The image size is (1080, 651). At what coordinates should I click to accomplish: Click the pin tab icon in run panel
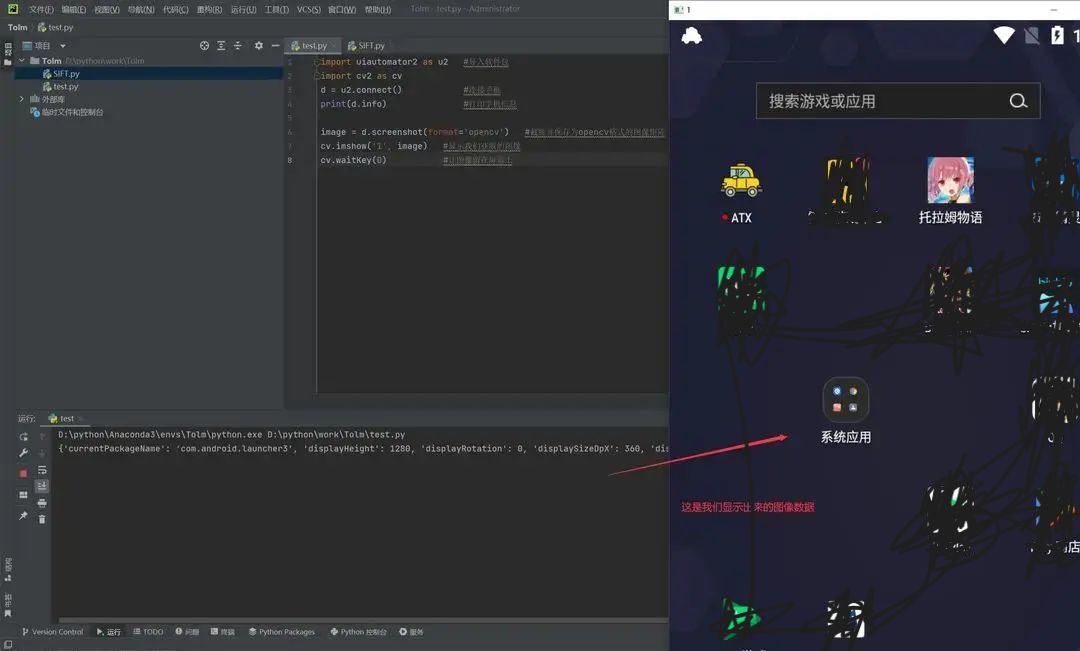click(23, 515)
